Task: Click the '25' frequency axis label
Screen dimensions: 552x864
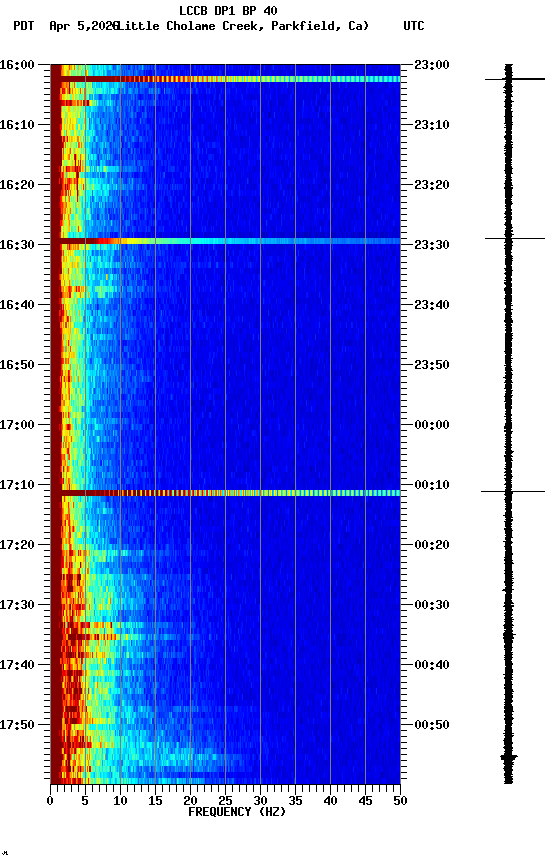Action: point(225,801)
